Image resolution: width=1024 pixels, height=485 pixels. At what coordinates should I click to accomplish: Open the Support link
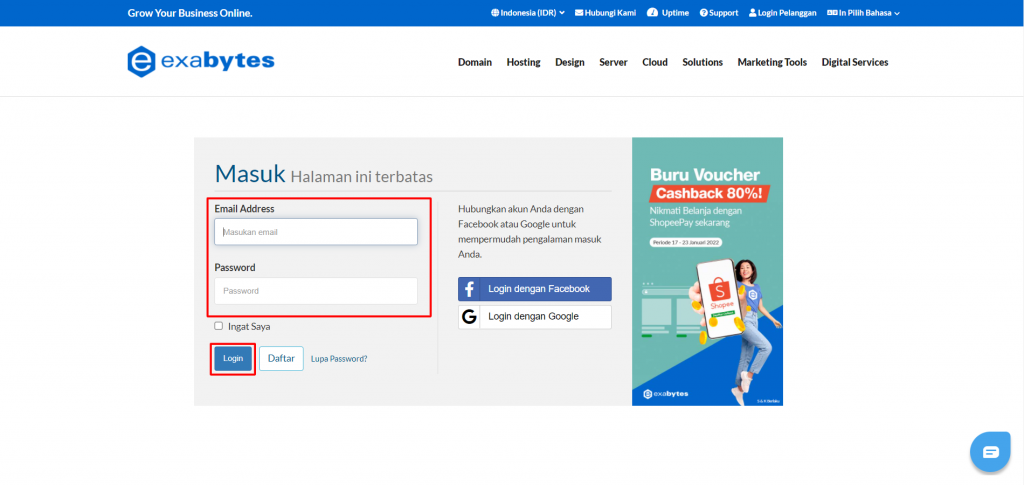(x=719, y=13)
